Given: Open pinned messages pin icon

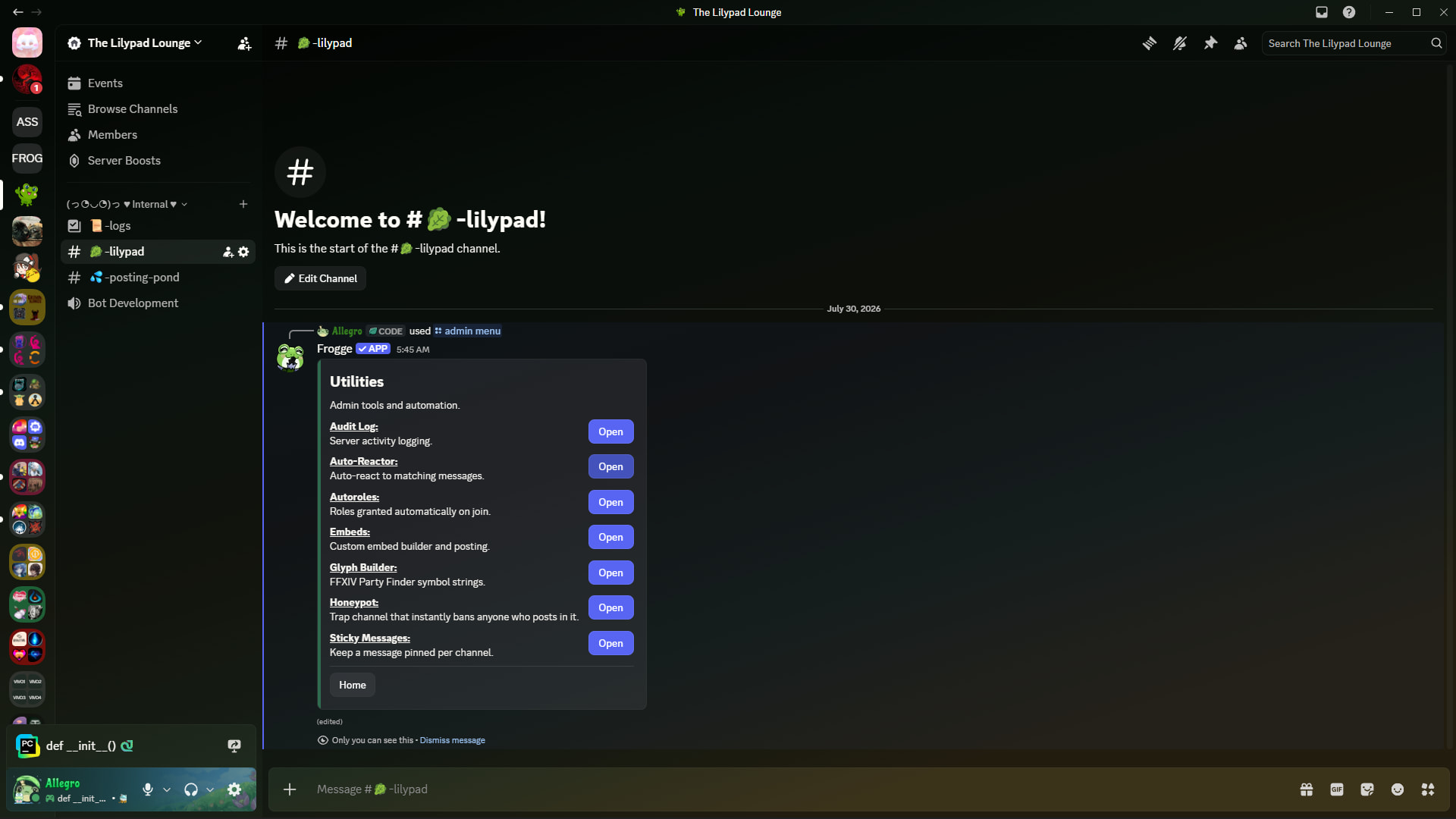Looking at the screenshot, I should [x=1210, y=43].
